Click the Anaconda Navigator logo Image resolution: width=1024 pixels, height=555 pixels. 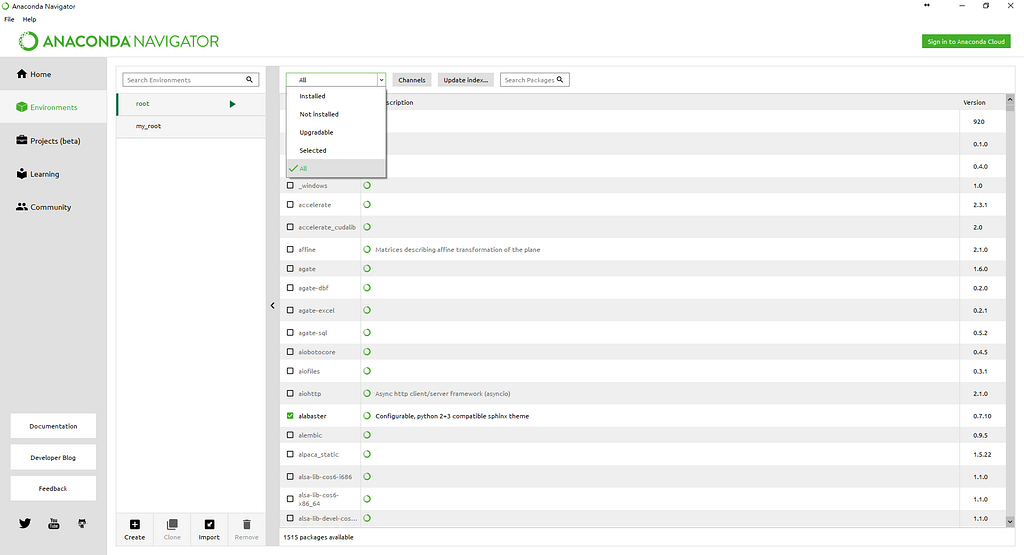(119, 41)
